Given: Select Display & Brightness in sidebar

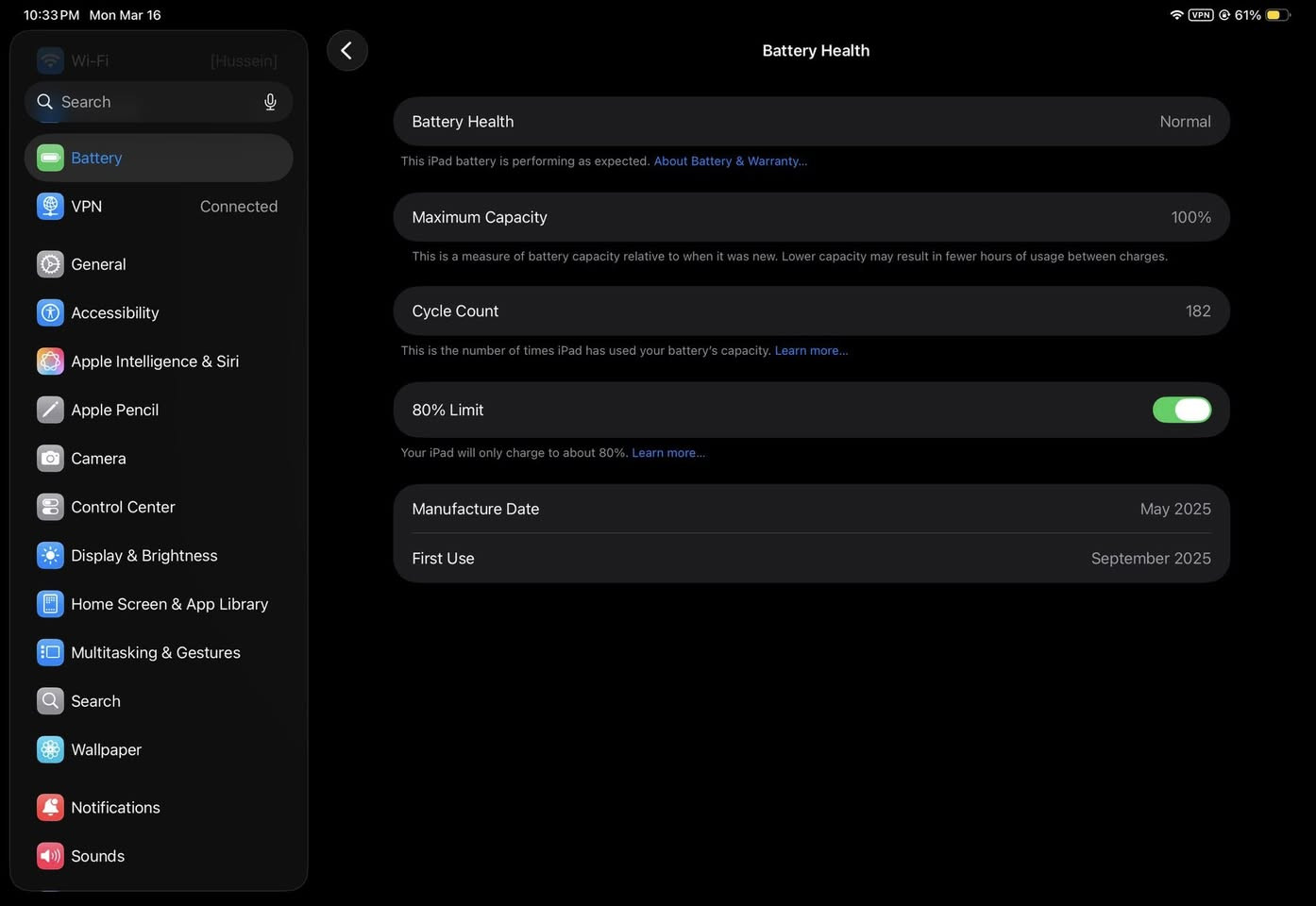Looking at the screenshot, I should point(143,556).
